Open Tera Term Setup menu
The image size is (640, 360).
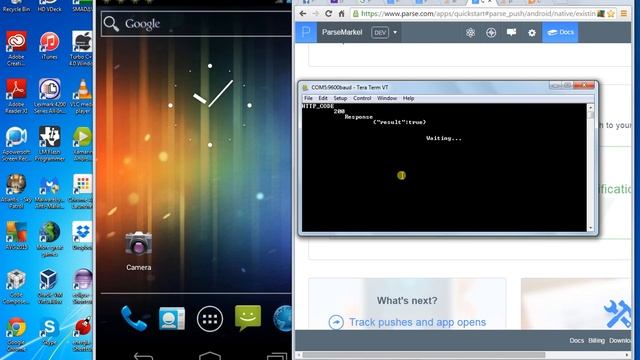pyautogui.click(x=340, y=98)
